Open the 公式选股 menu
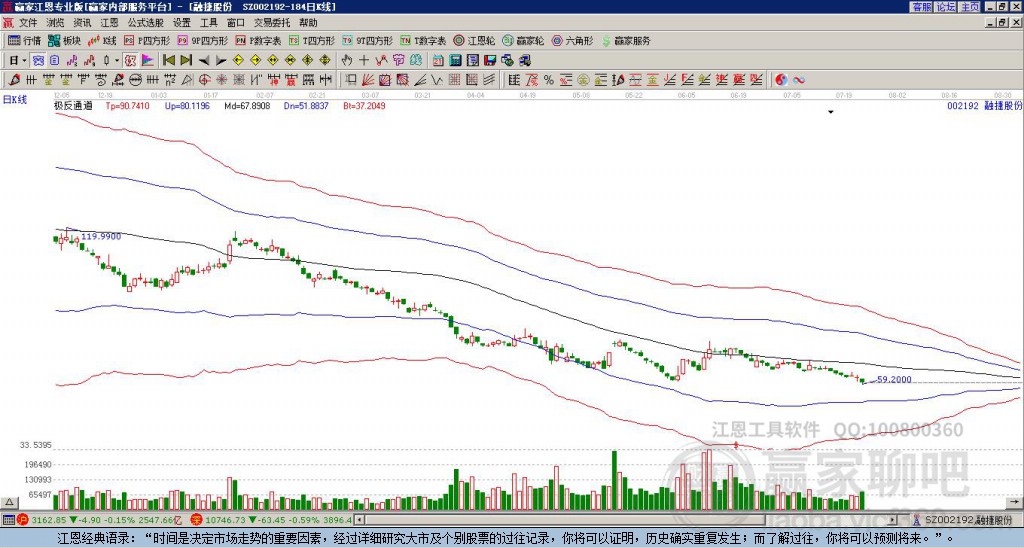This screenshot has height=548, width=1024. (x=145, y=23)
